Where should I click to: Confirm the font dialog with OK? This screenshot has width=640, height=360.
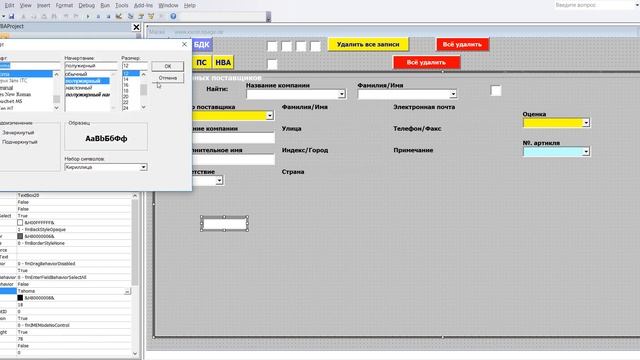(x=168, y=66)
